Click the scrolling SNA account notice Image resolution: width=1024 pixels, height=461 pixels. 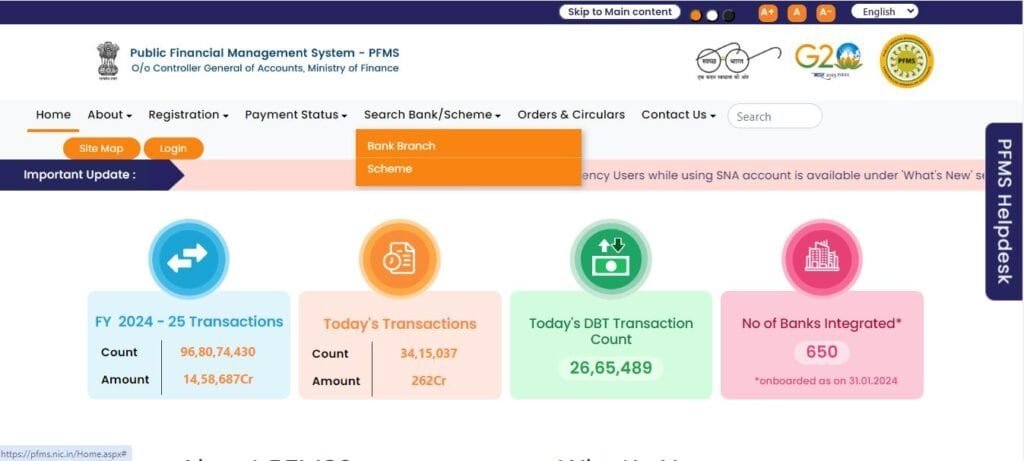tap(782, 175)
